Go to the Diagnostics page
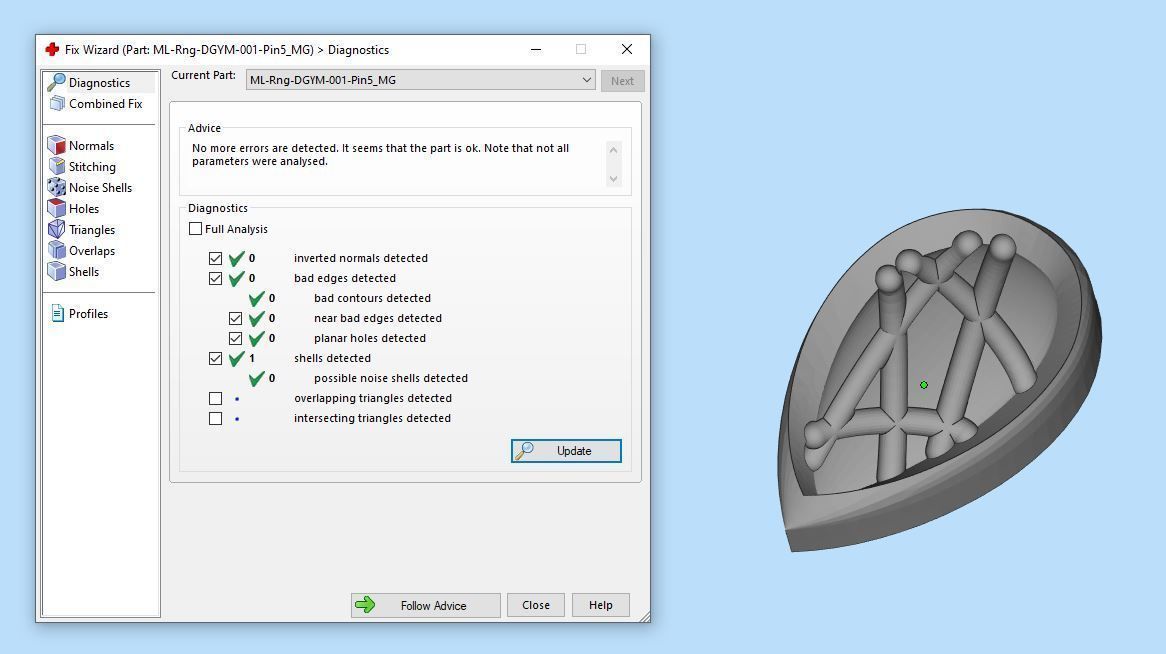This screenshot has width=1166, height=654. (100, 83)
